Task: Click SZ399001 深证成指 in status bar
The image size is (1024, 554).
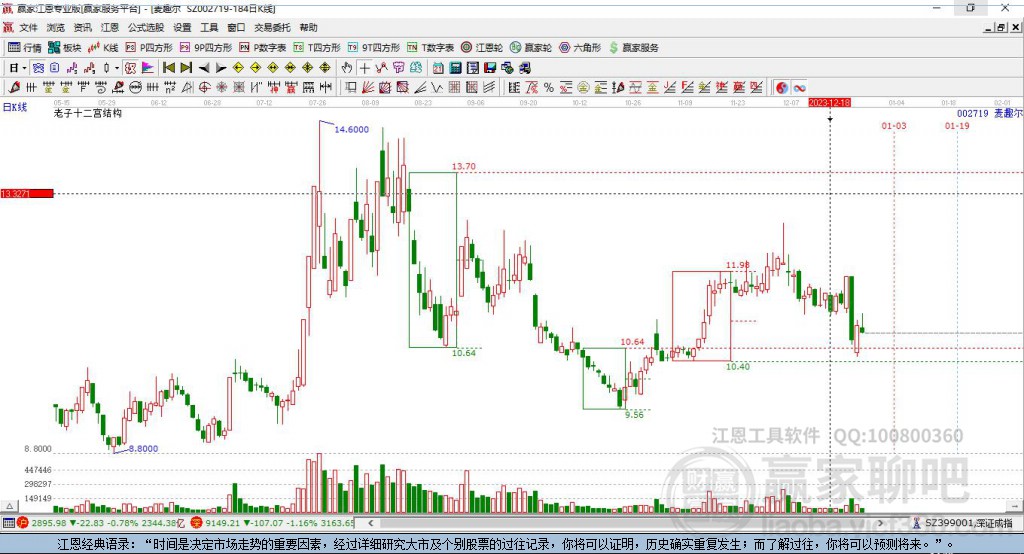Action: (x=969, y=523)
